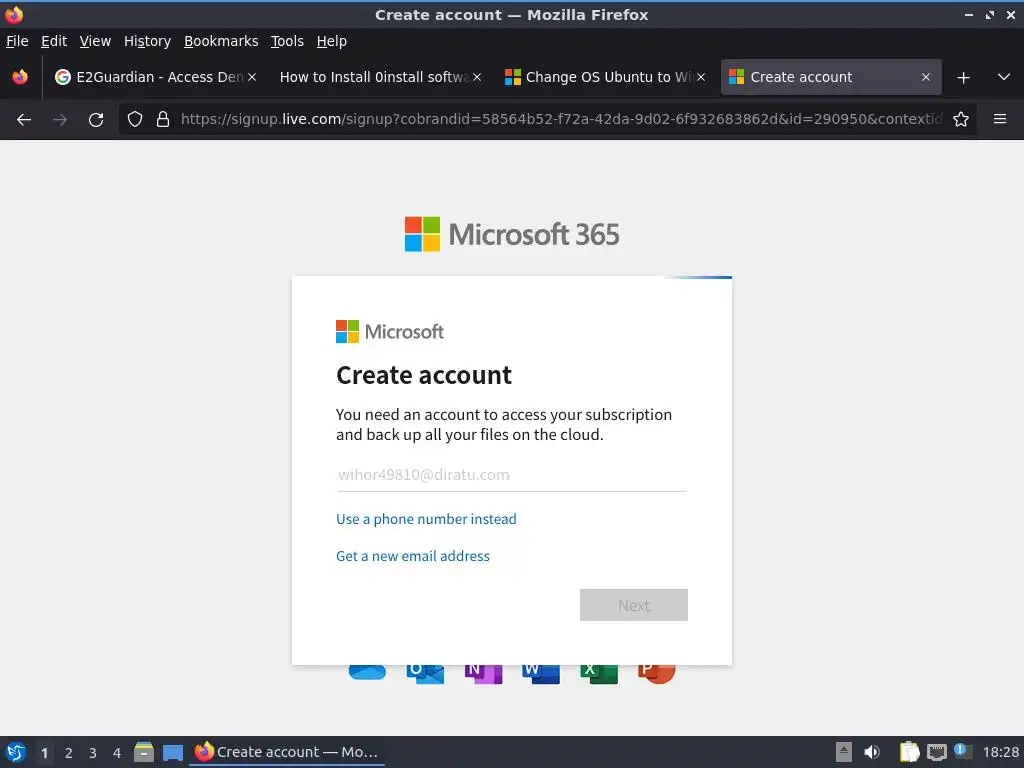Click the OneDrive cloud icon
The height and width of the screenshot is (768, 1024).
pyautogui.click(x=367, y=673)
